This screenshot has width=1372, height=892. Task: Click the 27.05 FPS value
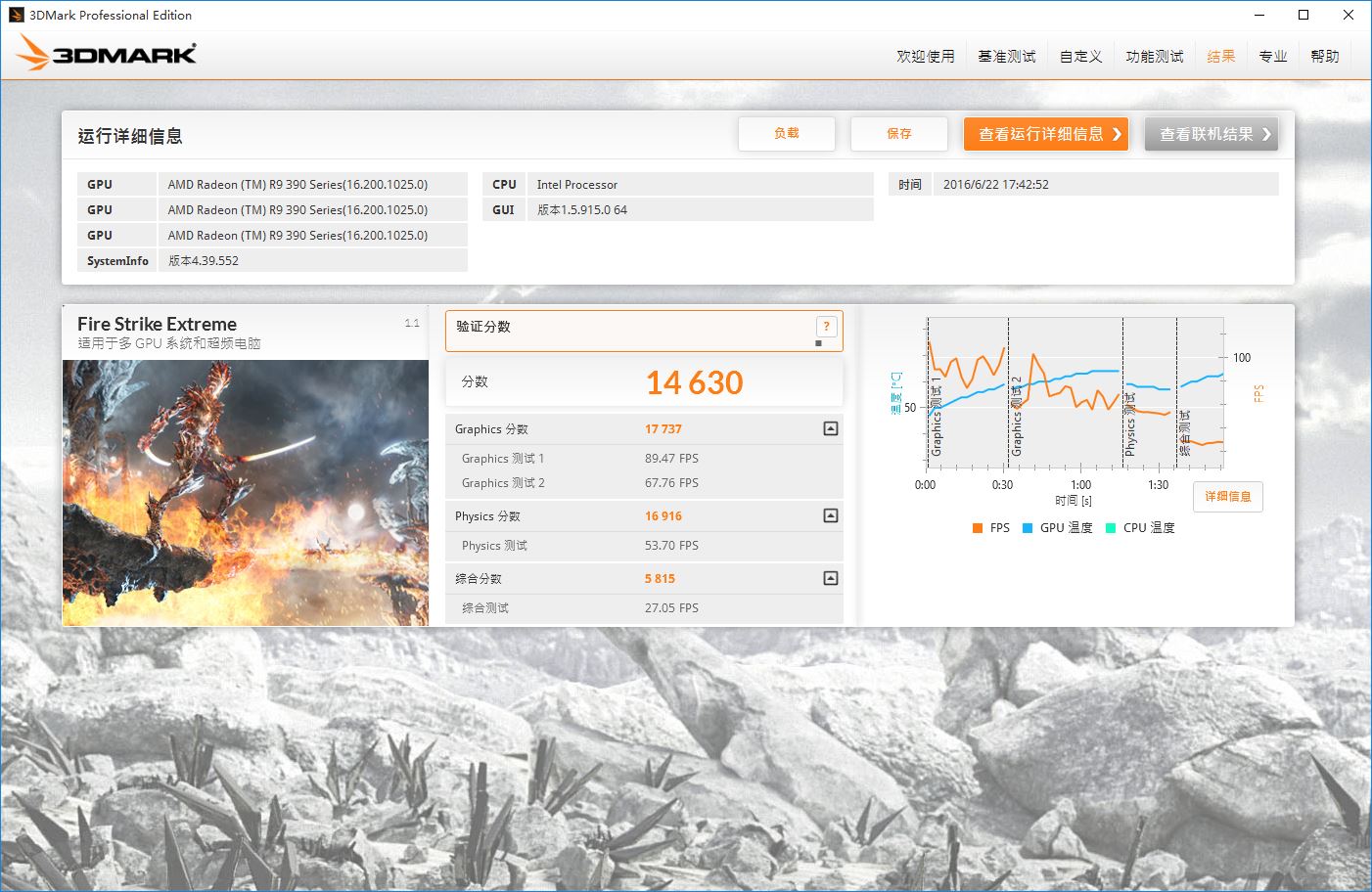click(x=671, y=608)
